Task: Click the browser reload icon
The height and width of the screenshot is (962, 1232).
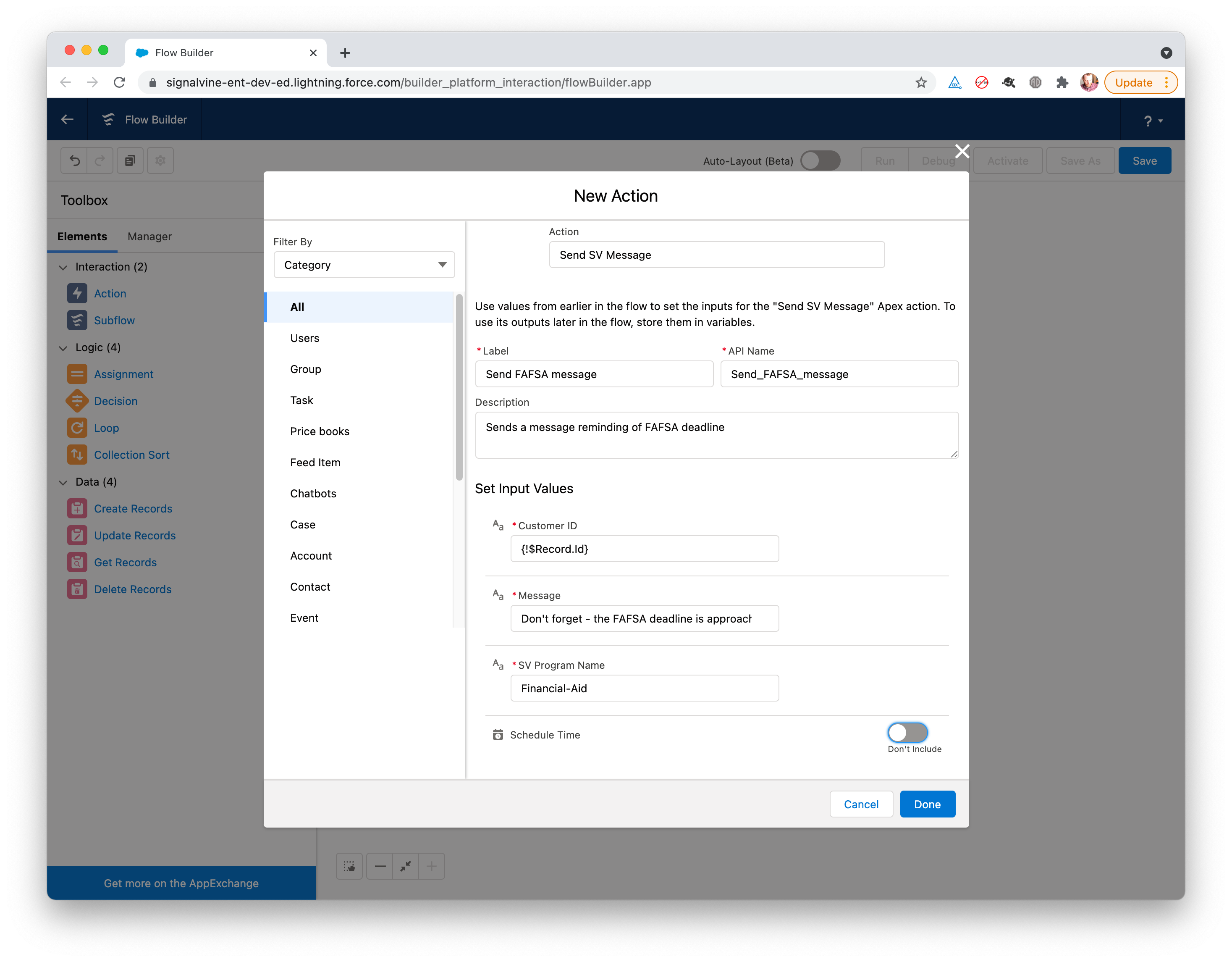Action: [x=120, y=82]
